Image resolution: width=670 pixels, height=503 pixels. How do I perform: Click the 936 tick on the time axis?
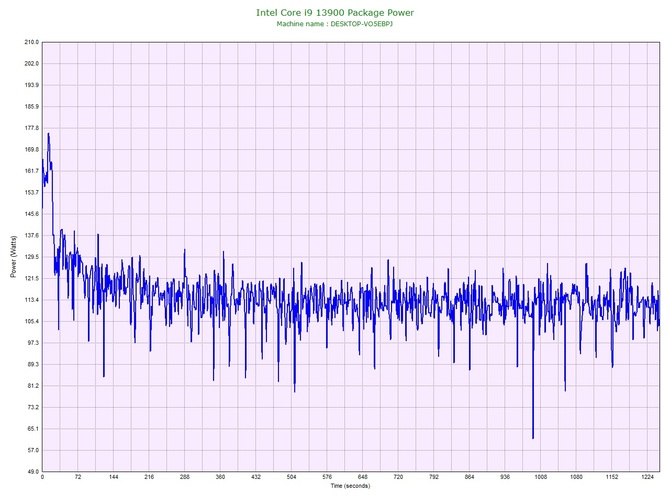point(505,477)
